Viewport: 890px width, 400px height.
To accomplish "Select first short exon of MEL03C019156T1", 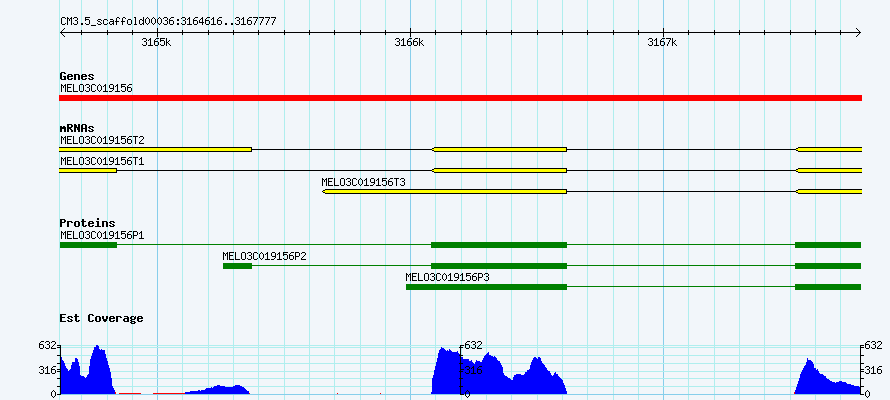I will click(x=88, y=170).
